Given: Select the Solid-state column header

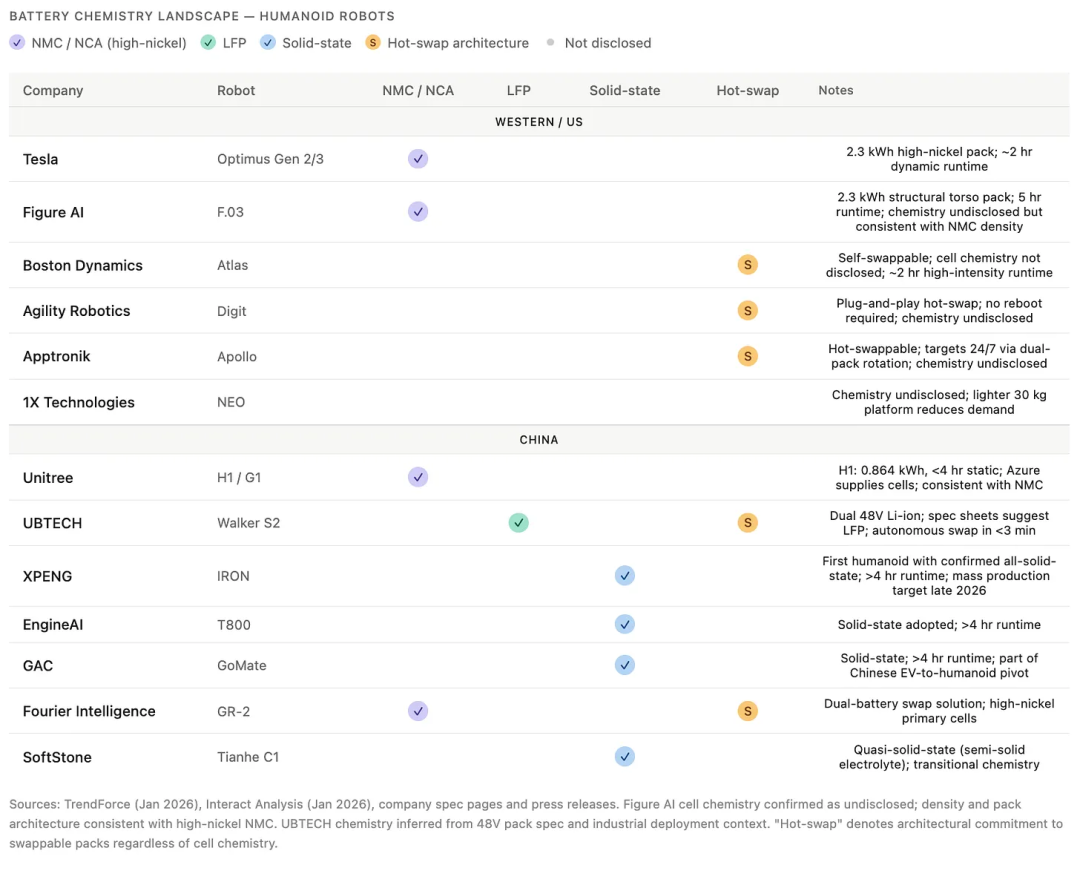Looking at the screenshot, I should coord(625,90).
